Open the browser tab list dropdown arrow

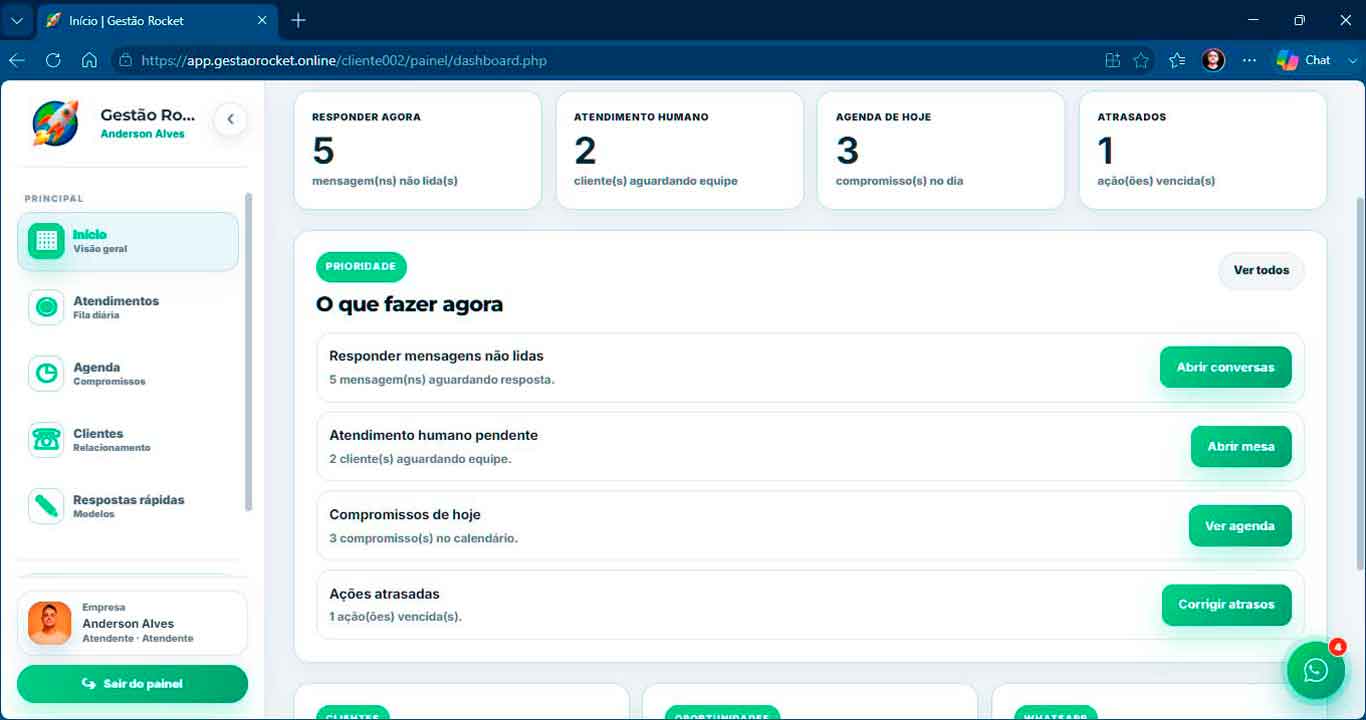tap(16, 20)
